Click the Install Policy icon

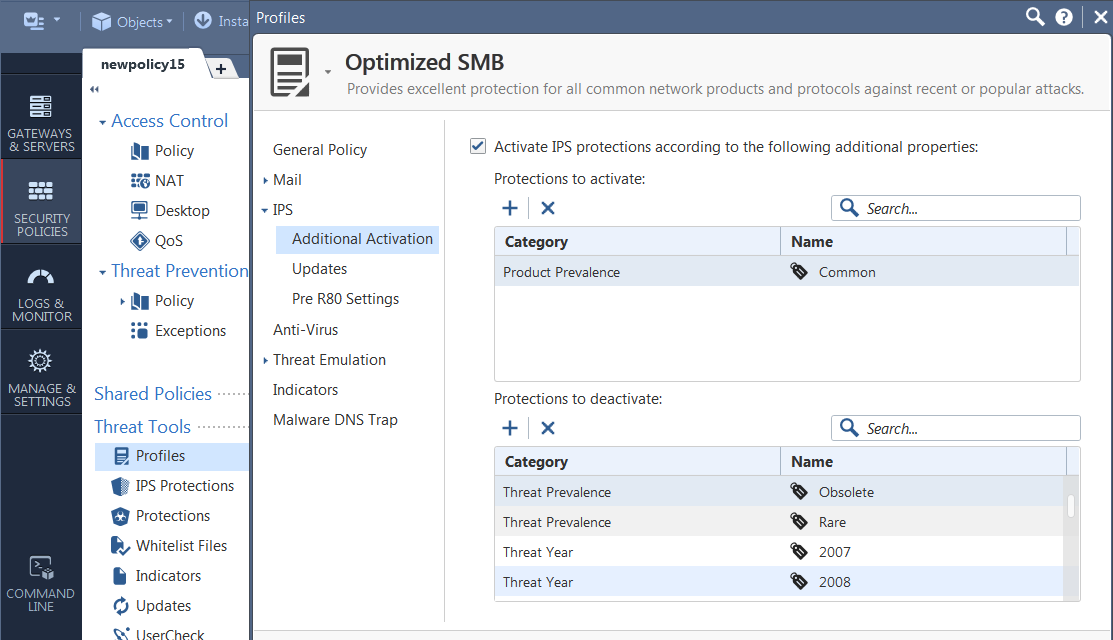[203, 21]
